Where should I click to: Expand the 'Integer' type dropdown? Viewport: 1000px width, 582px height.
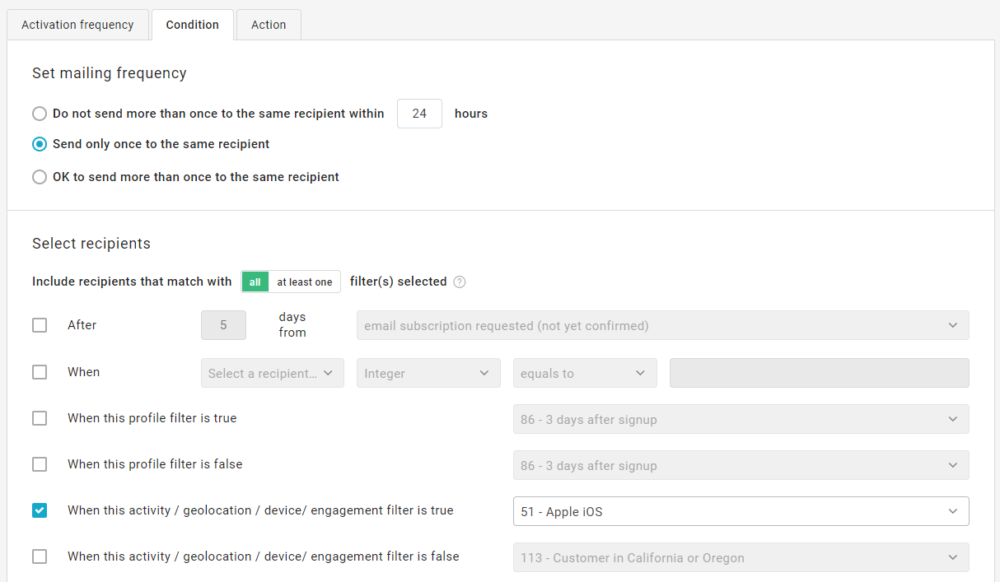point(428,373)
